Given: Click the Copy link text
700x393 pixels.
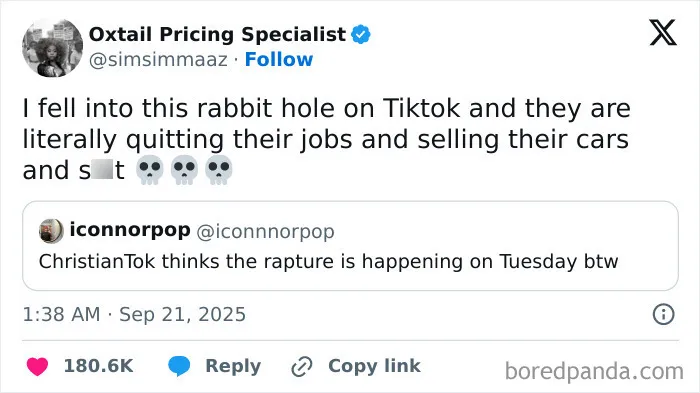Looking at the screenshot, I should (374, 366).
